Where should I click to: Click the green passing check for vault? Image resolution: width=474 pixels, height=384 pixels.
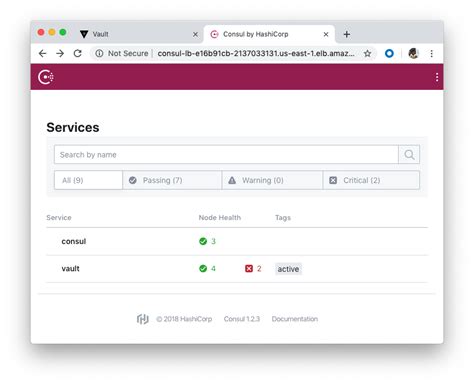pos(203,268)
